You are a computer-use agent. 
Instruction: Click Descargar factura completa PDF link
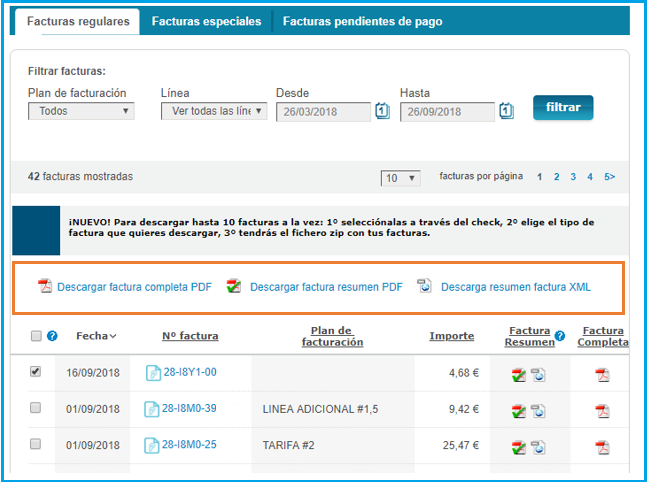[134, 287]
